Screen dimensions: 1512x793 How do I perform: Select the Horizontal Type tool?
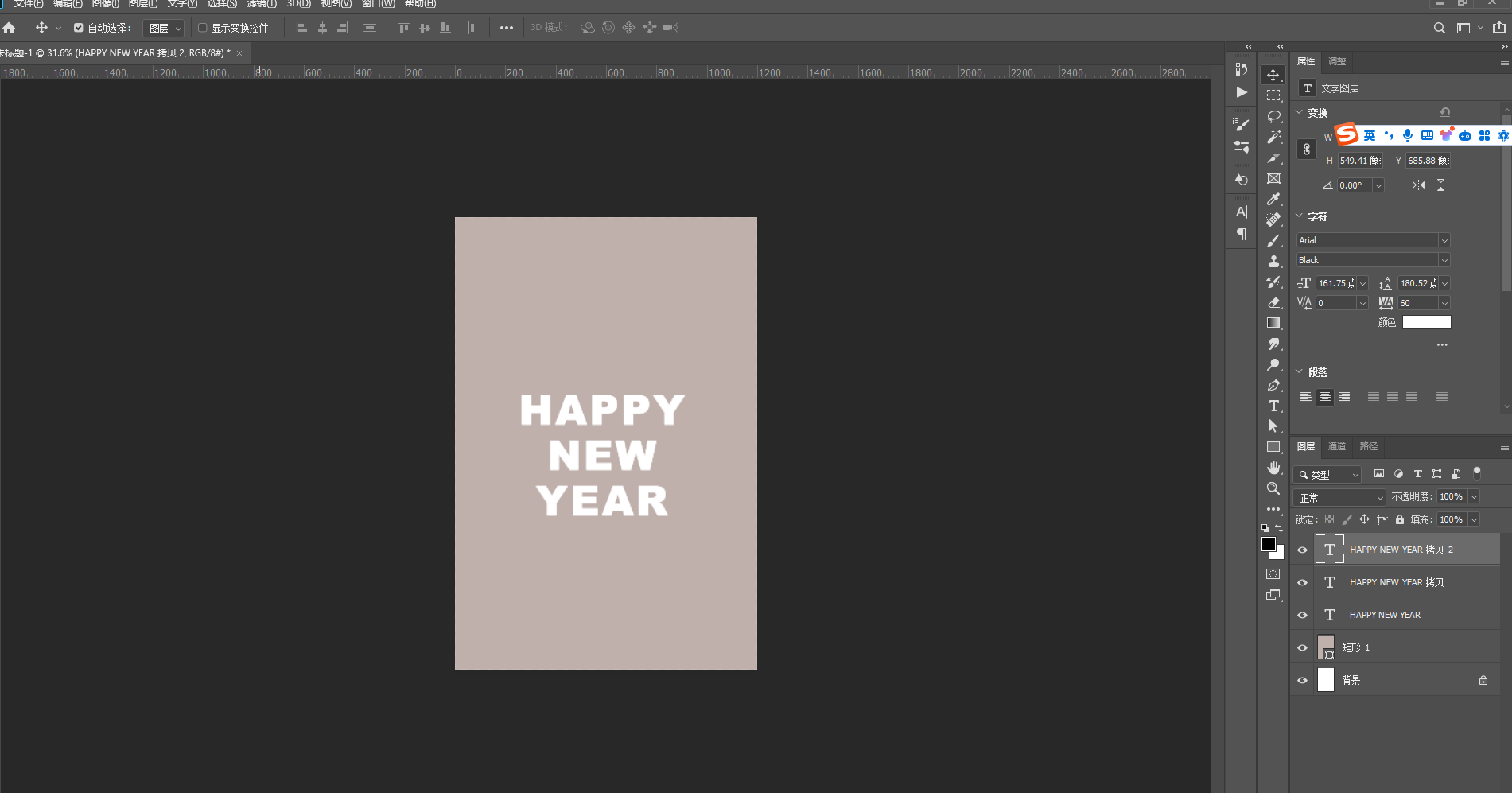(1273, 406)
